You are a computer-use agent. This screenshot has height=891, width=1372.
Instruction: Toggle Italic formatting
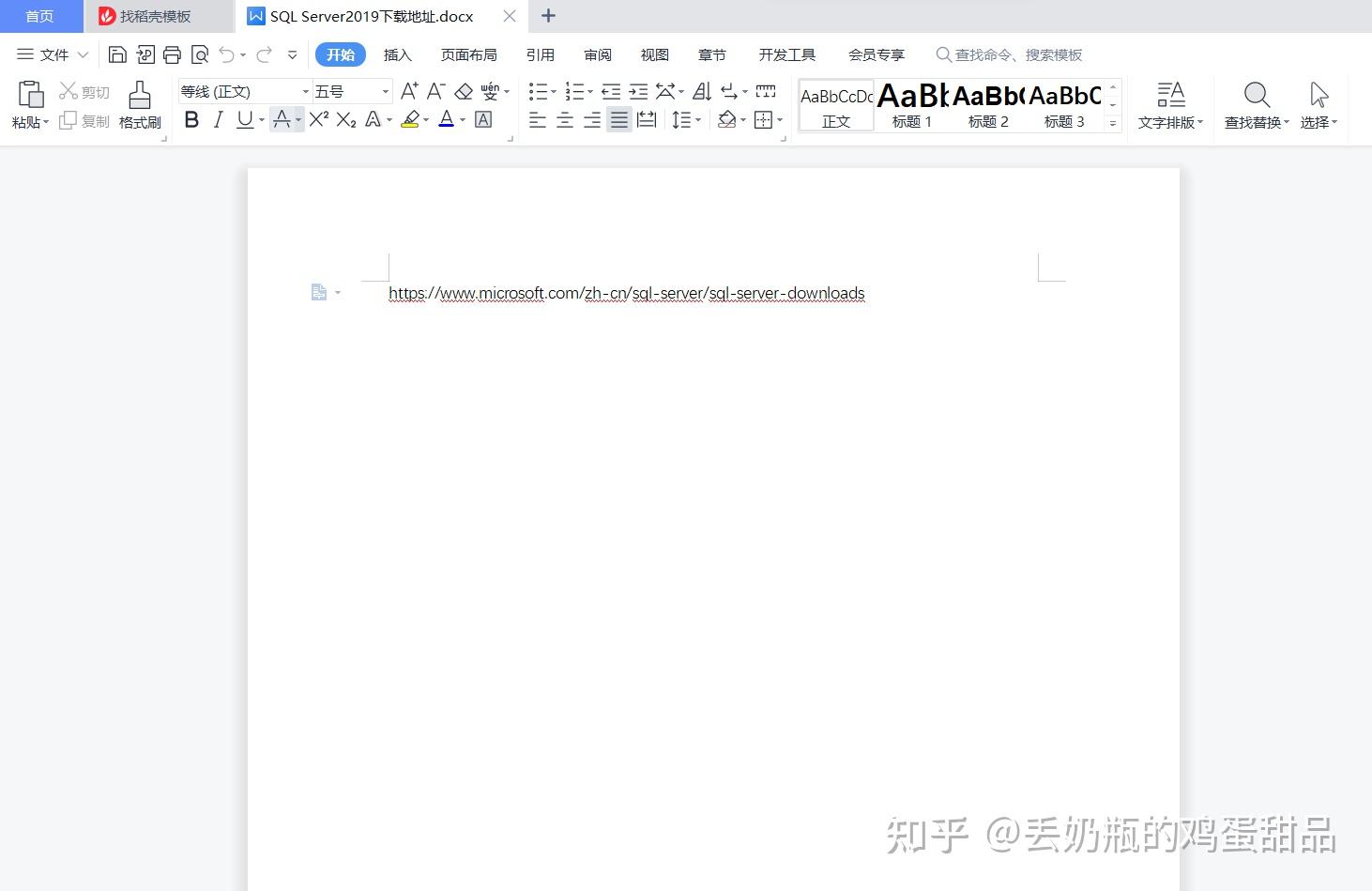pyautogui.click(x=219, y=119)
